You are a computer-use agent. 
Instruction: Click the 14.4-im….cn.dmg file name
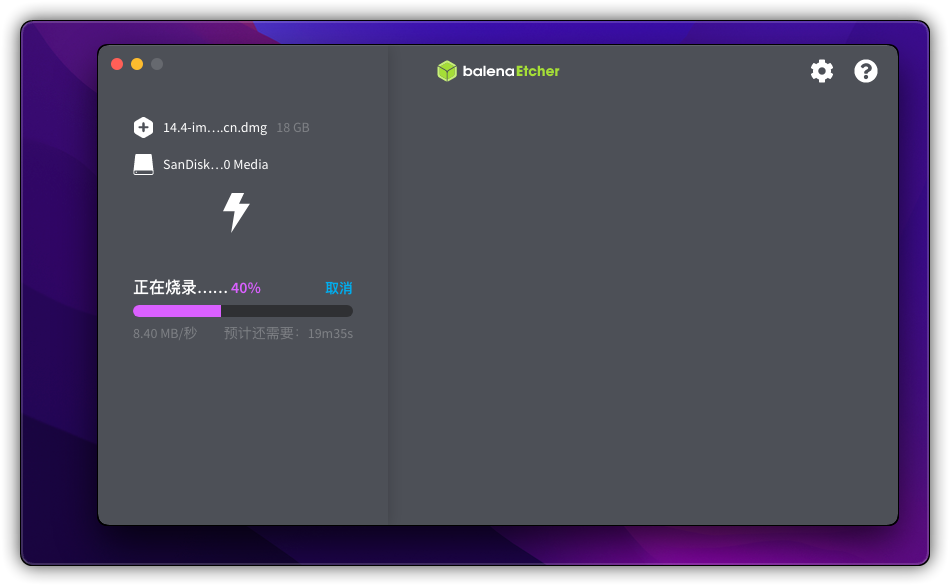coord(215,128)
